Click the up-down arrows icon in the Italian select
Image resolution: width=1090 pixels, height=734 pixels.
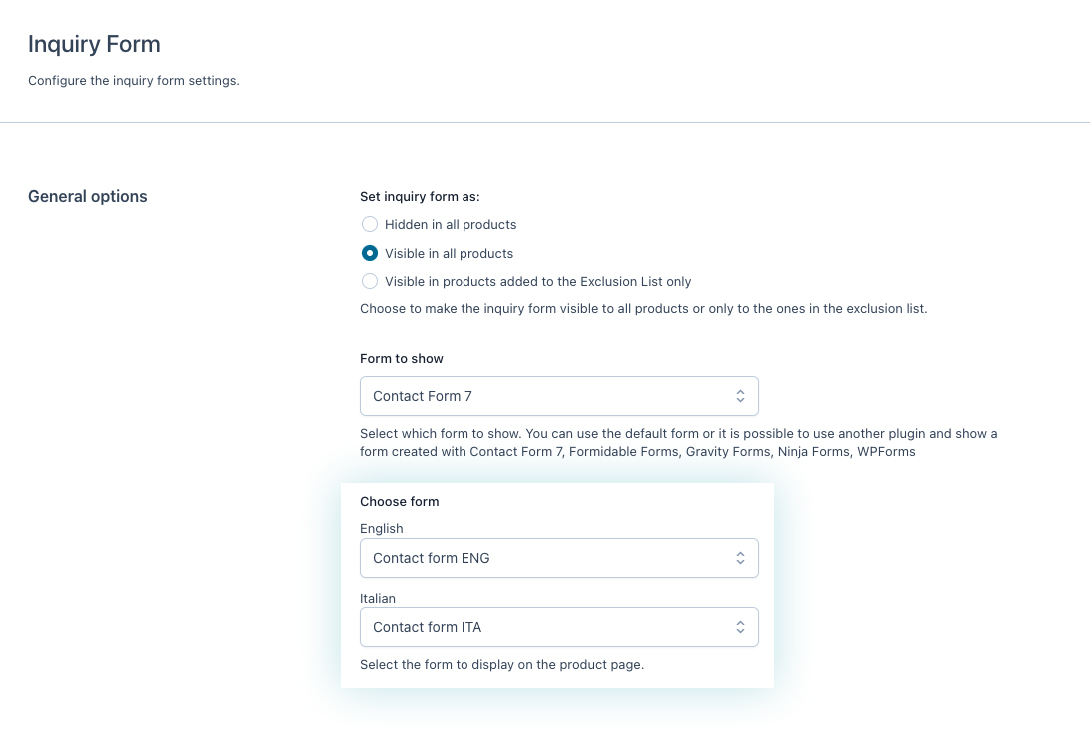point(740,627)
